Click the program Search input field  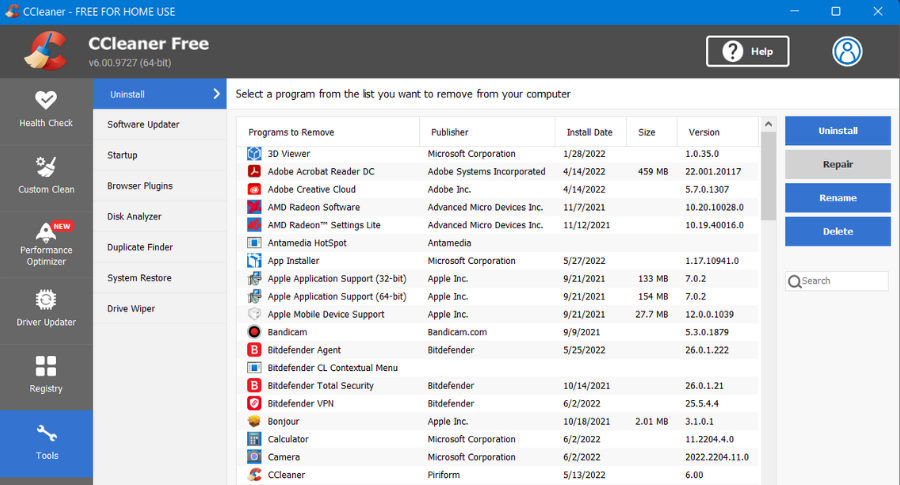coord(836,281)
